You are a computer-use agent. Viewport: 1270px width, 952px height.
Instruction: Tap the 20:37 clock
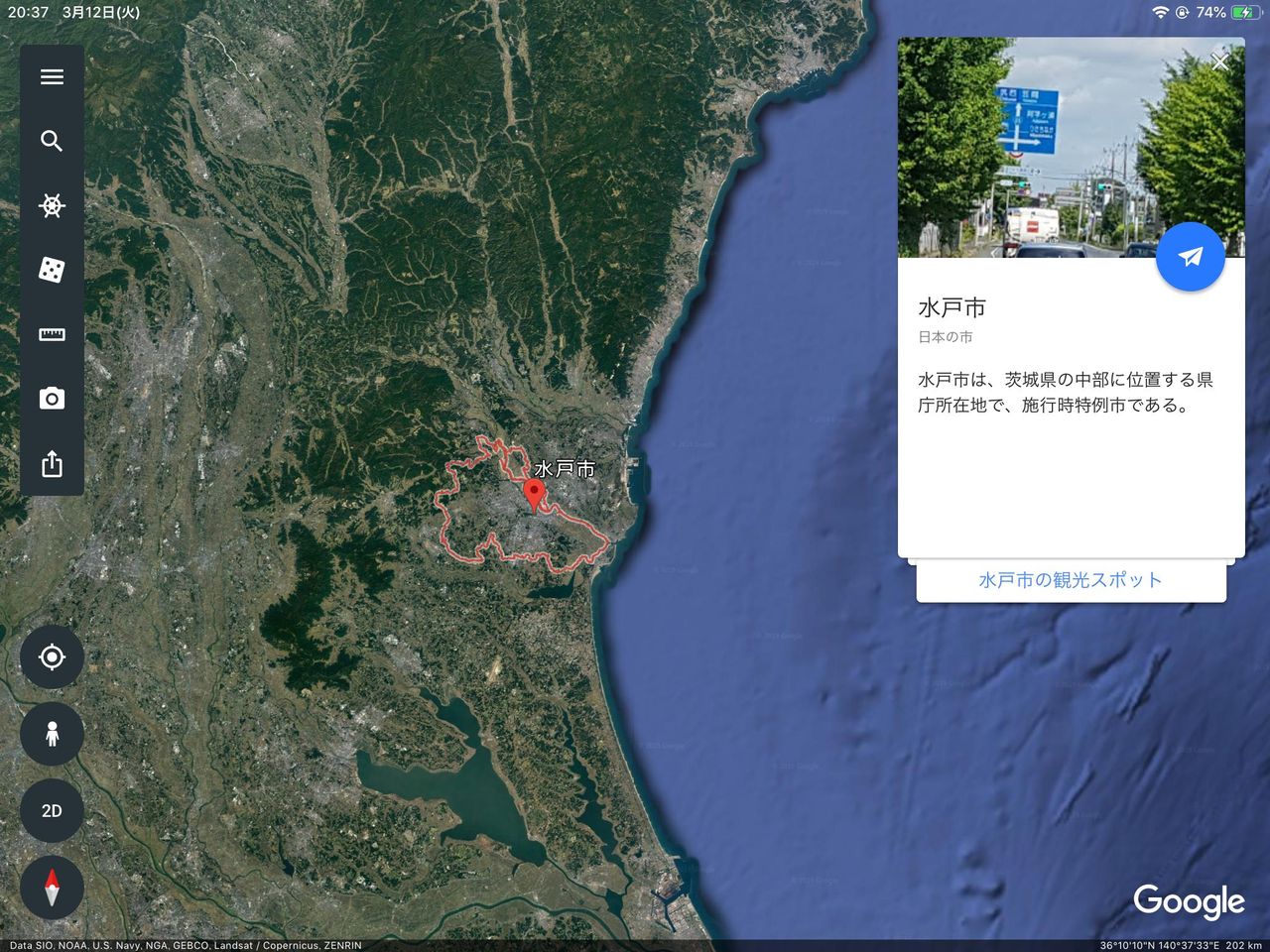(x=28, y=12)
